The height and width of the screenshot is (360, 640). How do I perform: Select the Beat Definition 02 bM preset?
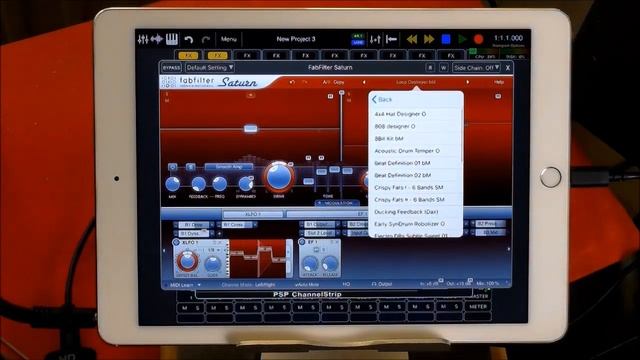(416, 175)
